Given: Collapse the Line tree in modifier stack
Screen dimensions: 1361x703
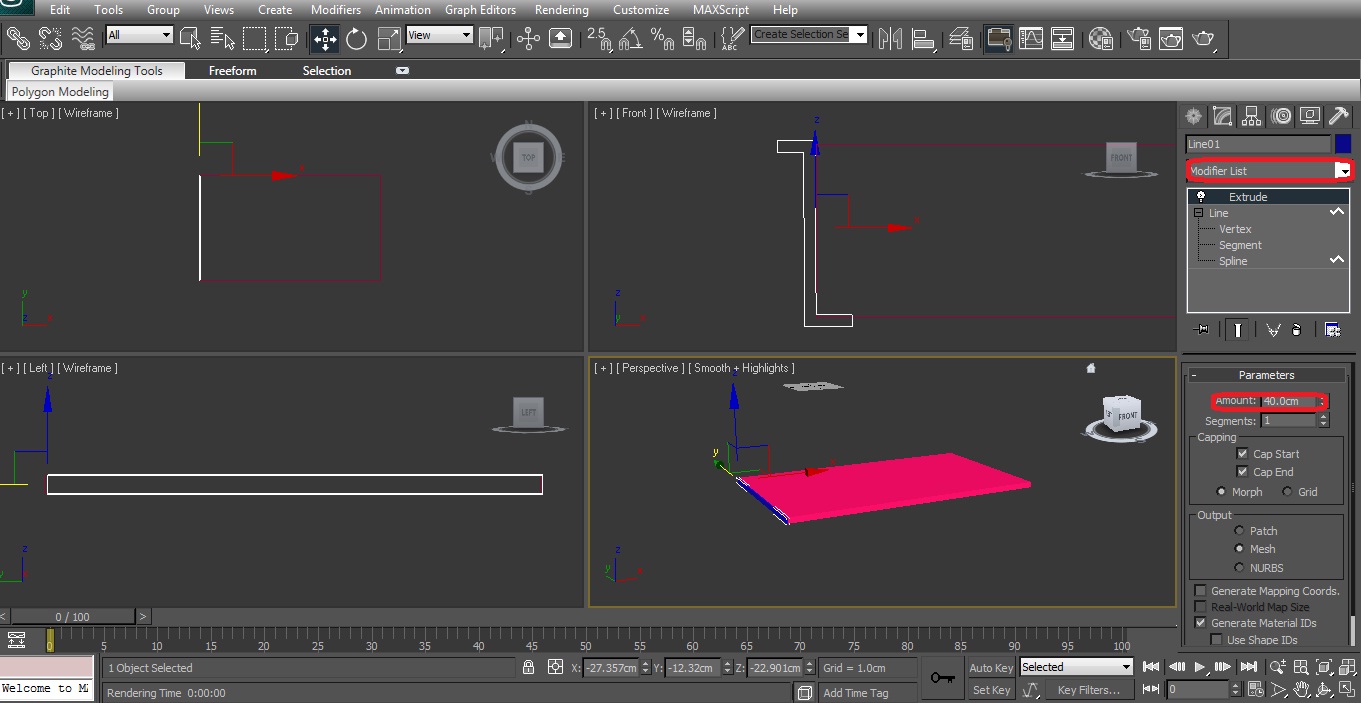Looking at the screenshot, I should pos(1198,213).
